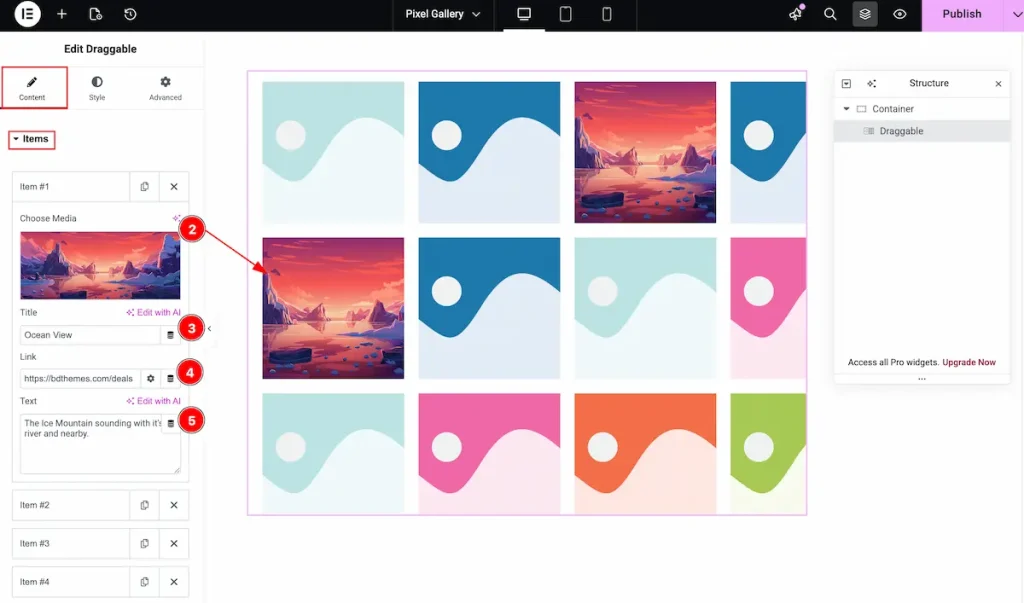Switch to mobile responsive view
This screenshot has height=603, width=1024.
(607, 15)
